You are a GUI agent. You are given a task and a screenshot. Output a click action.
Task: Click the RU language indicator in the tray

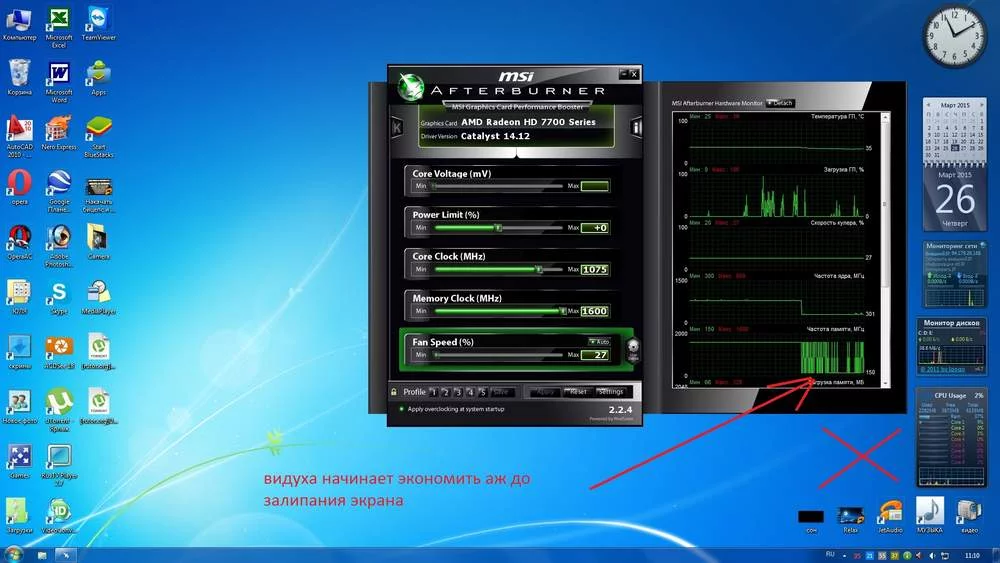[x=830, y=555]
